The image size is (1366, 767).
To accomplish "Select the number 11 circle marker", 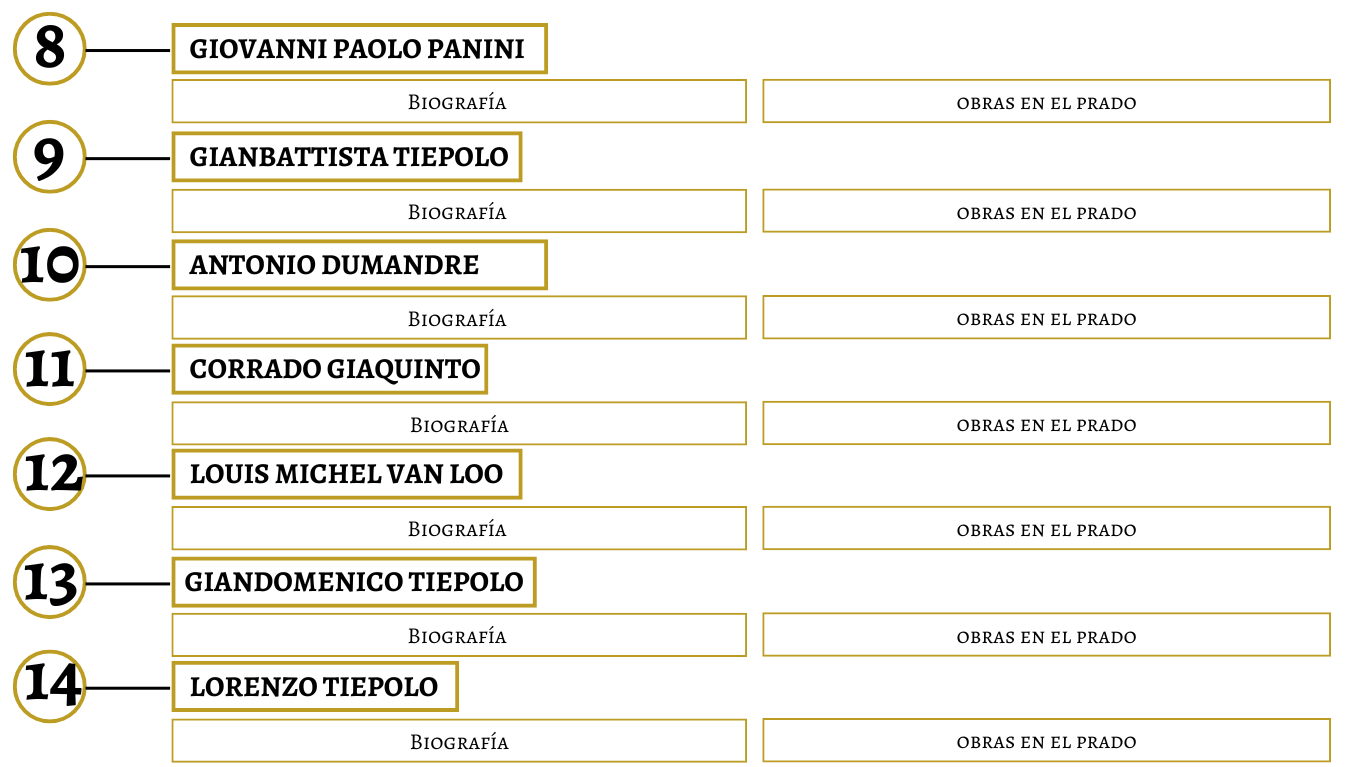I will [x=49, y=369].
